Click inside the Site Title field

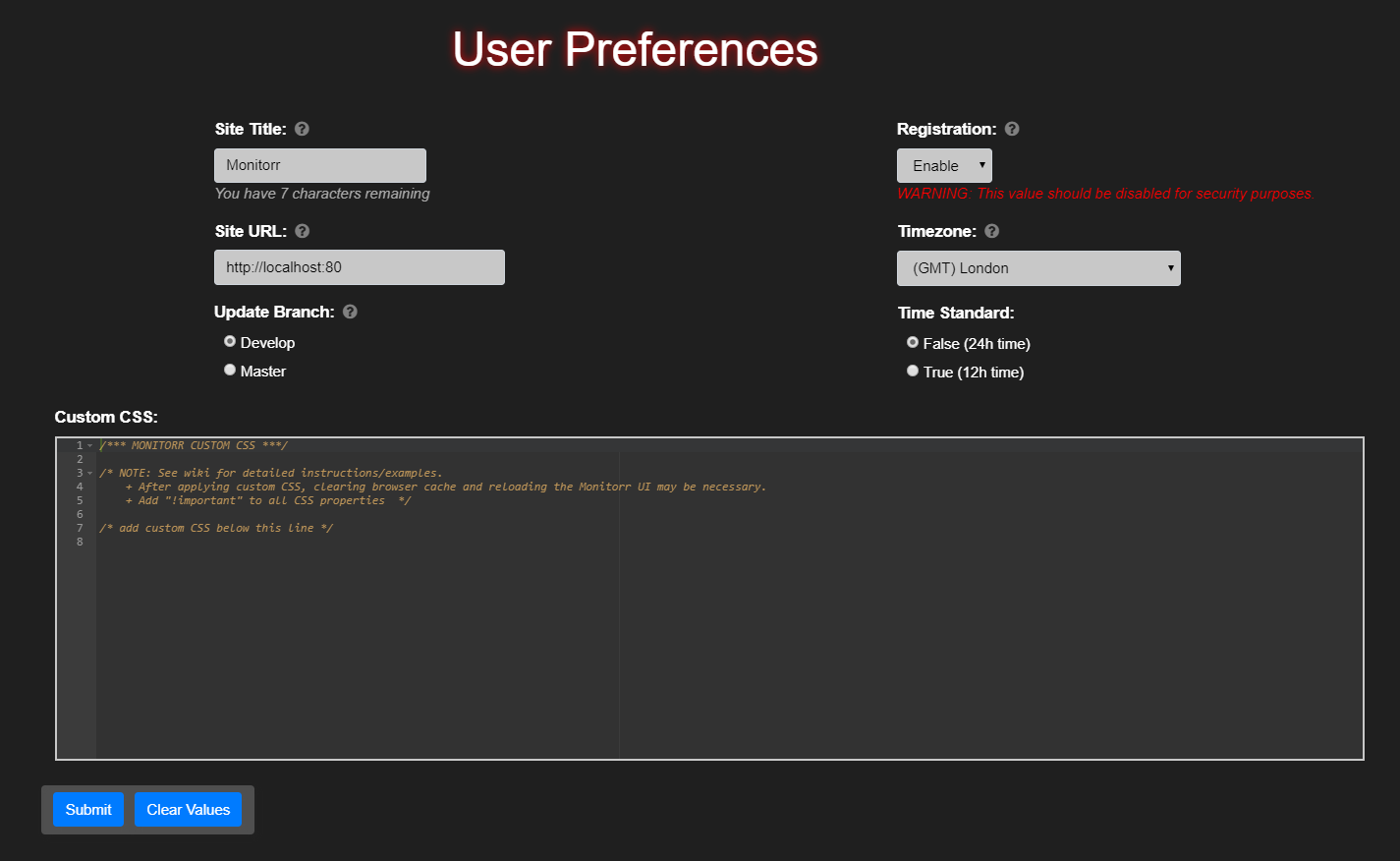319,165
